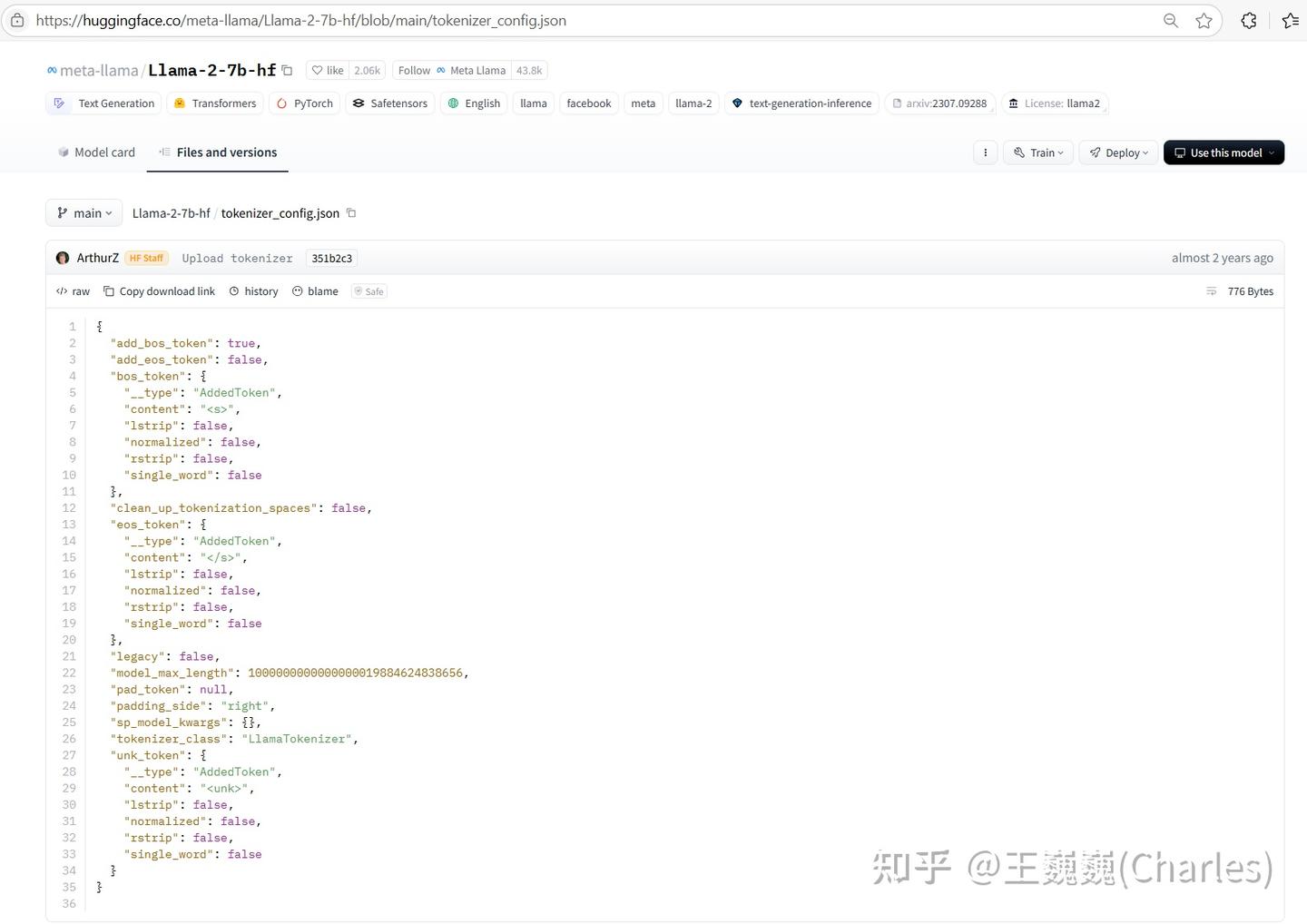Open the 43.8k followers count
This screenshot has height=924, width=1307.
click(x=529, y=70)
